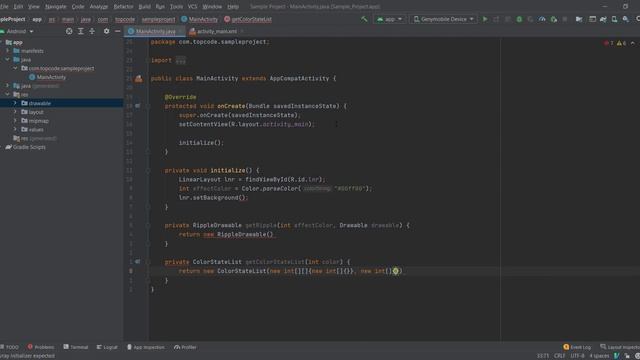Switch to MainActivity.java editor tab
The image size is (640, 360).
point(155,31)
